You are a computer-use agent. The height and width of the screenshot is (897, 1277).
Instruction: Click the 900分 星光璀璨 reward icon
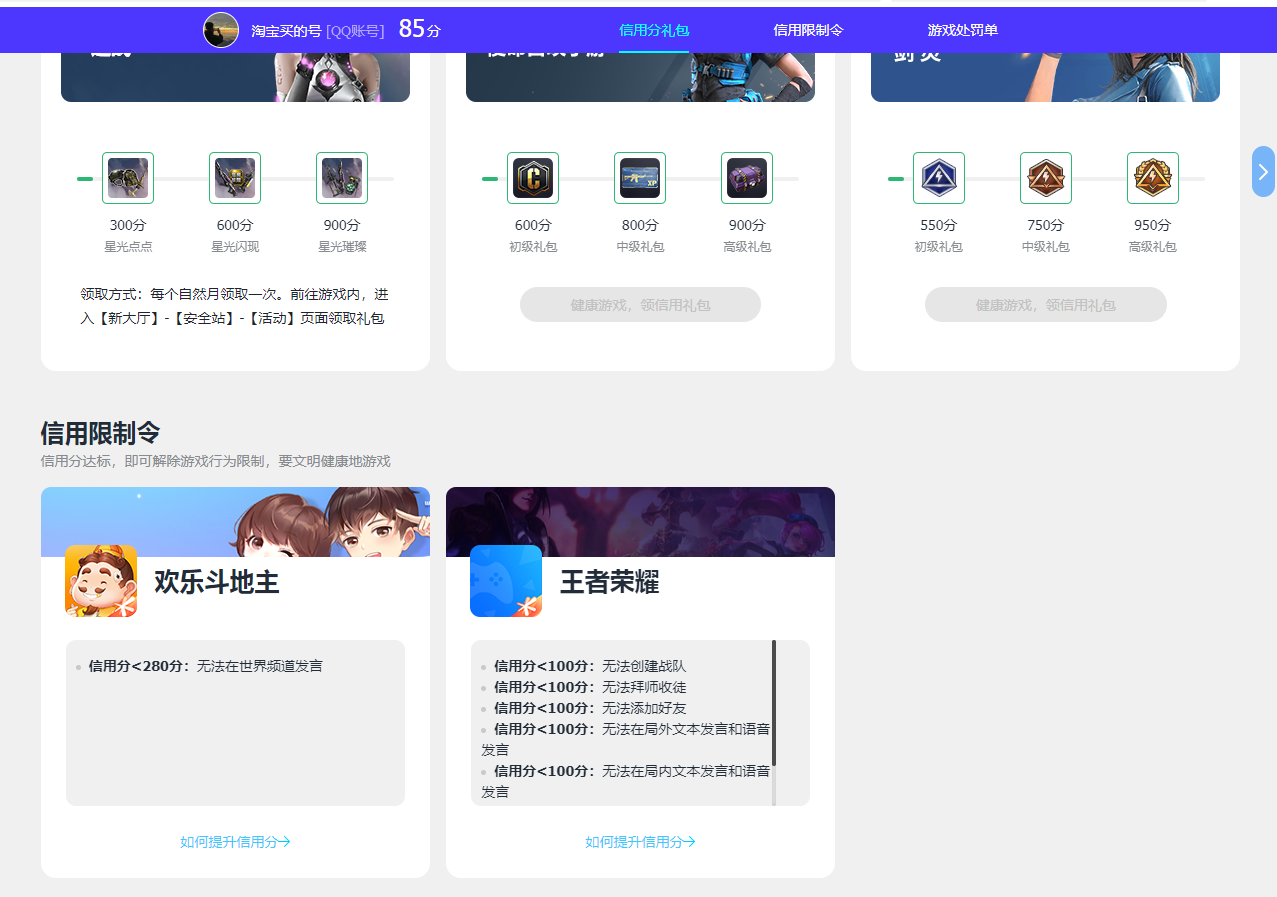(x=342, y=178)
